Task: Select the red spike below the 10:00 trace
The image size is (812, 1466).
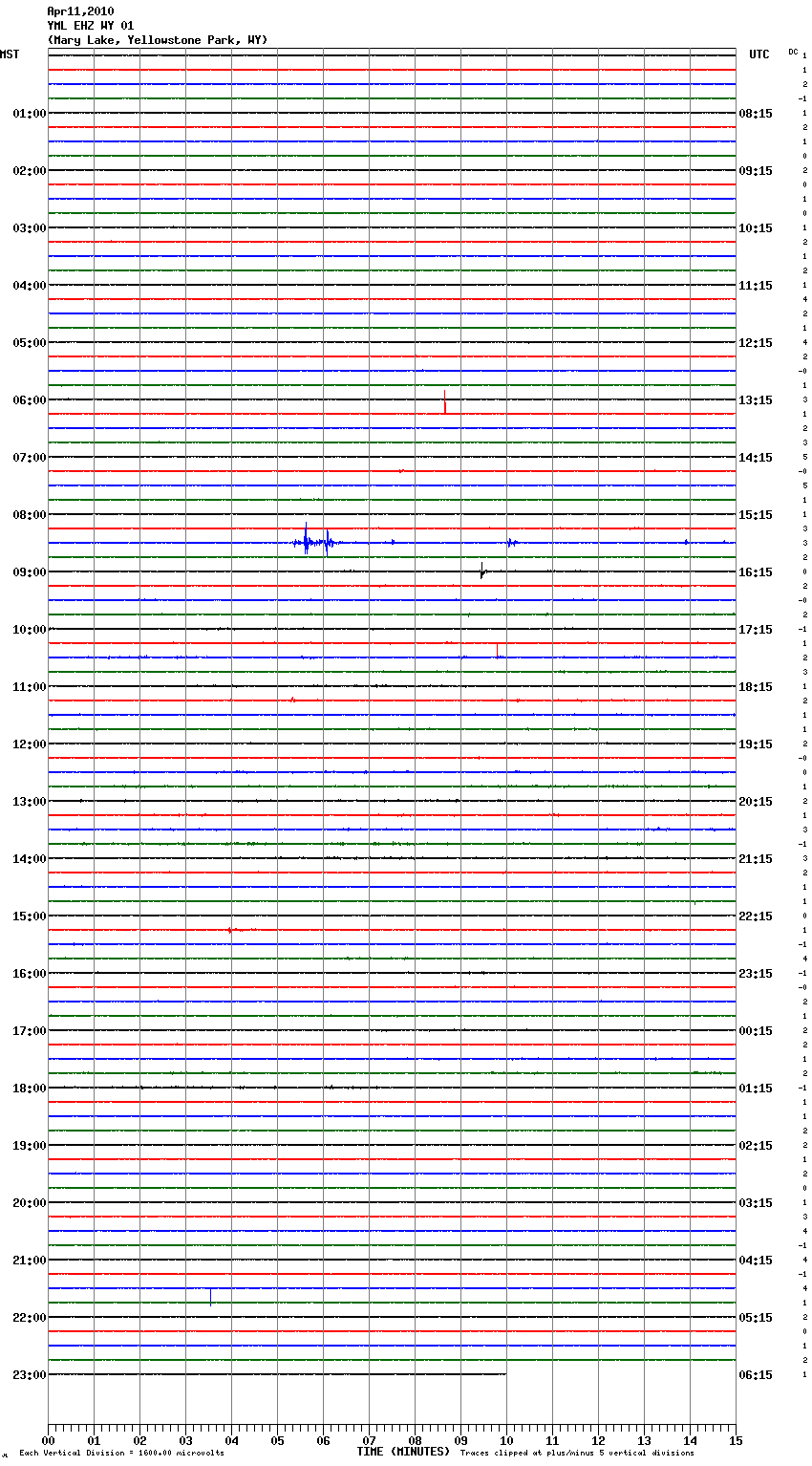Action: pyautogui.click(x=498, y=651)
